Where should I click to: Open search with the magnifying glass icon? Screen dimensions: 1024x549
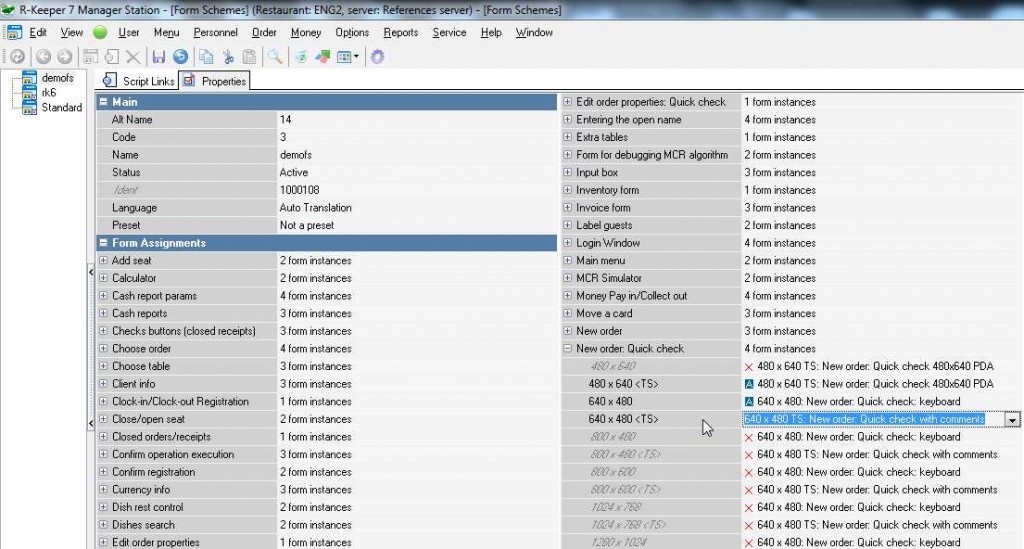click(274, 57)
